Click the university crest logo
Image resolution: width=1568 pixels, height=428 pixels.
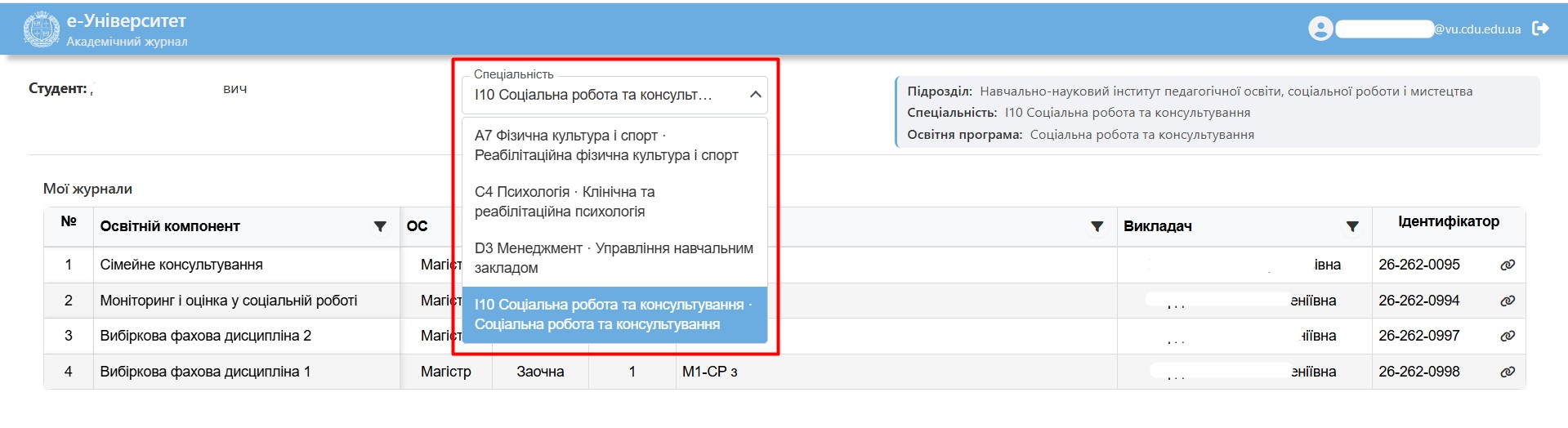click(x=41, y=29)
